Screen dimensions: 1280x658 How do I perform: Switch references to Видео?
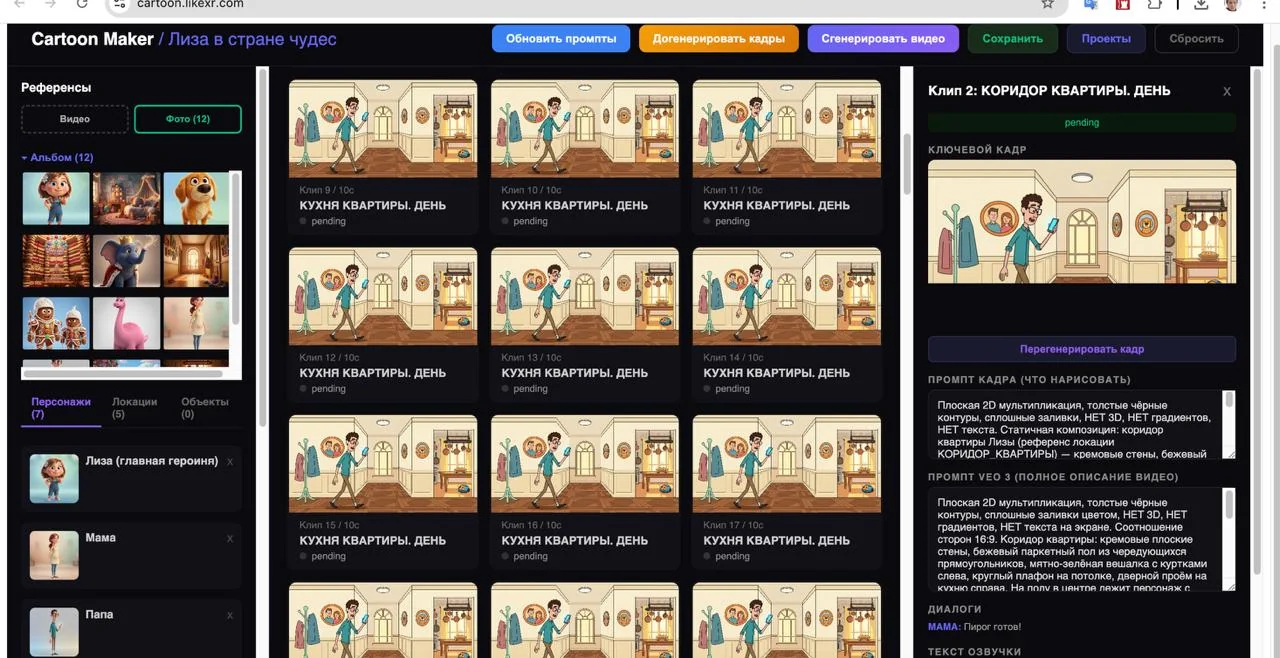click(75, 119)
